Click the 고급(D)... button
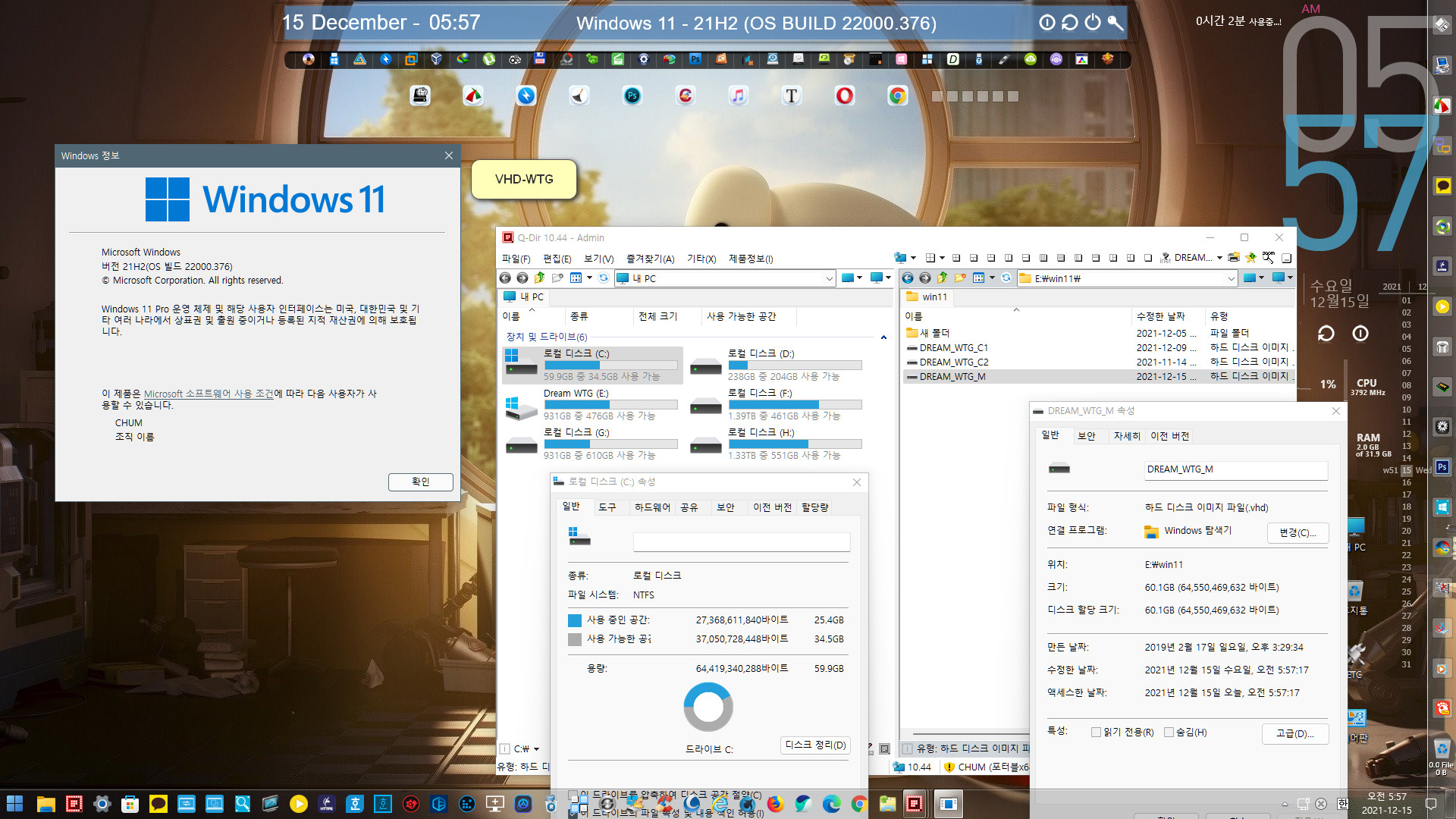The image size is (1456, 819). 1295,733
